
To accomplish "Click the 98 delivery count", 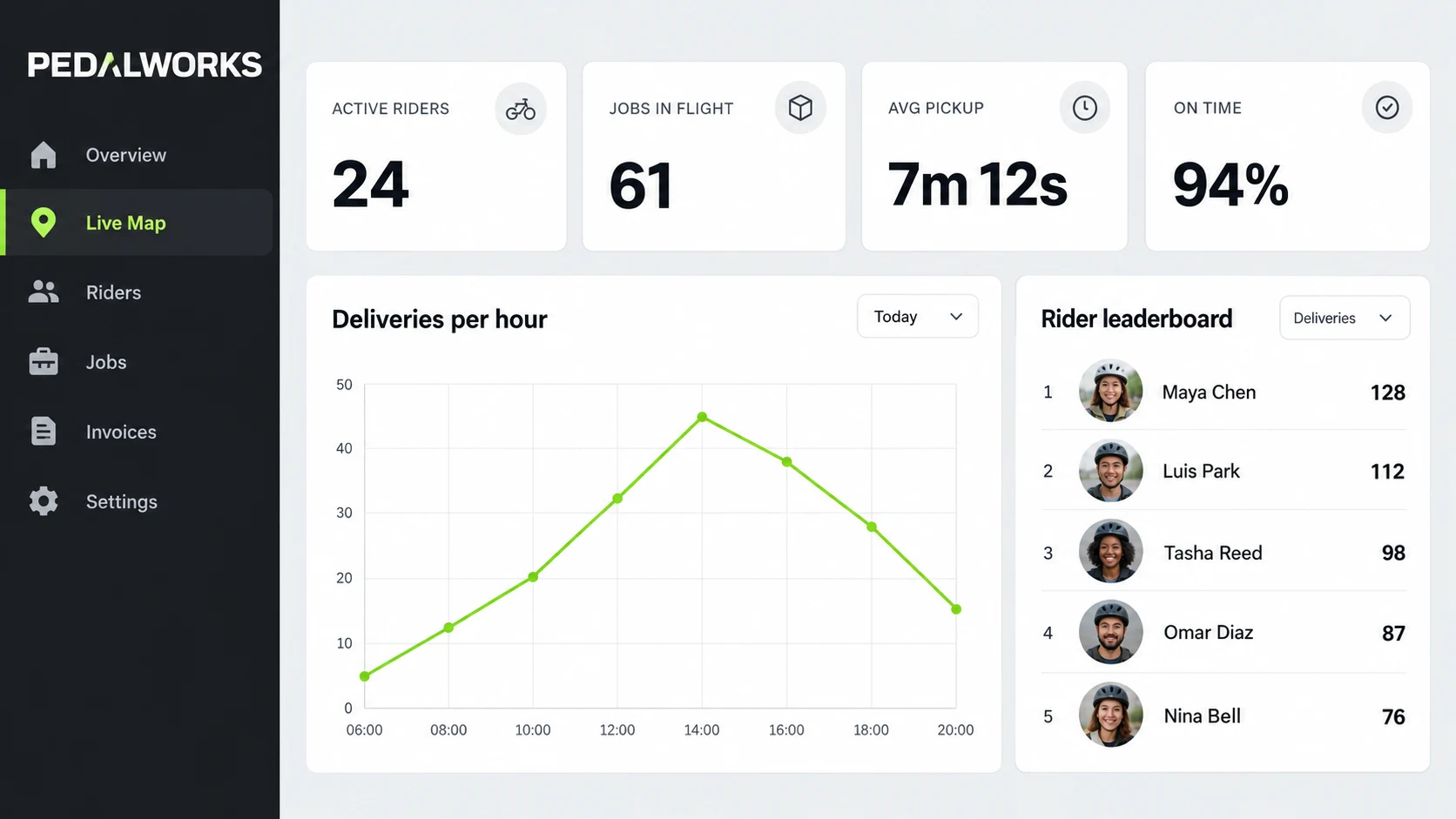I will 1393,553.
